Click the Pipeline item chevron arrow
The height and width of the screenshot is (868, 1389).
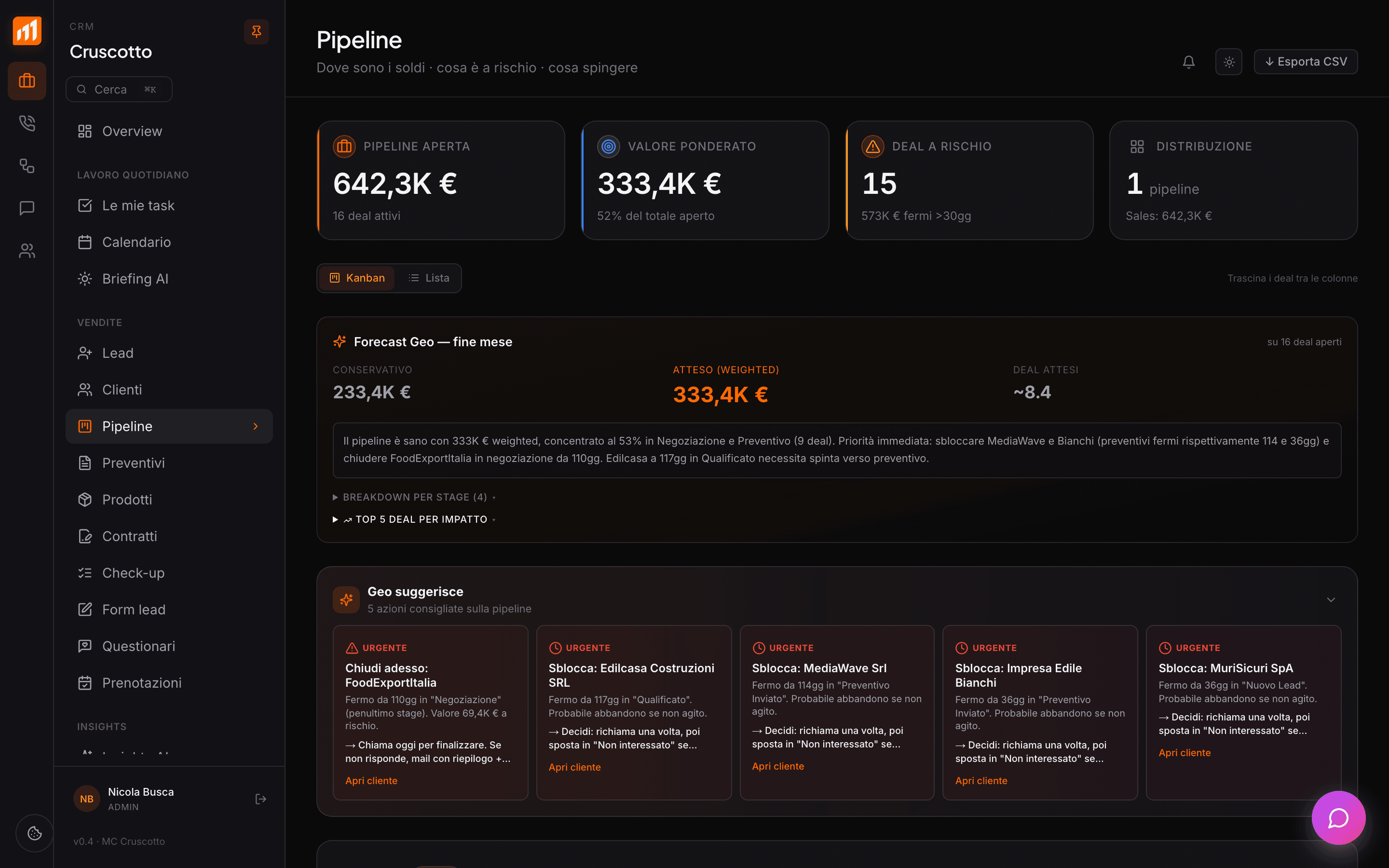pos(256,427)
